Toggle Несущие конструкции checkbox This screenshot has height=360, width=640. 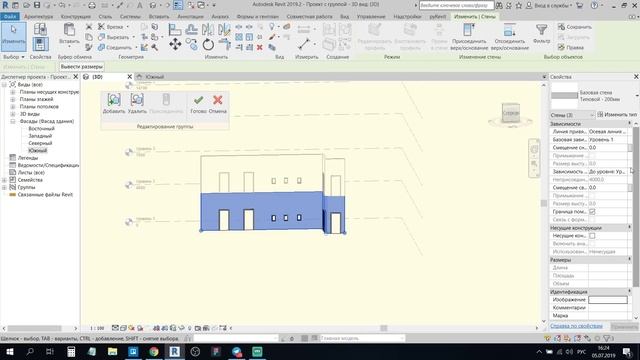pos(592,236)
